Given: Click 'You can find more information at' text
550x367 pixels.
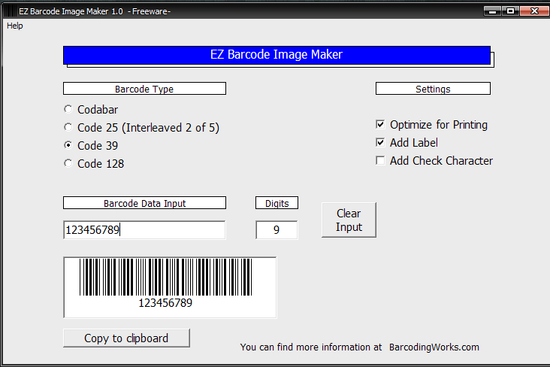Looking at the screenshot, I should [x=311, y=347].
